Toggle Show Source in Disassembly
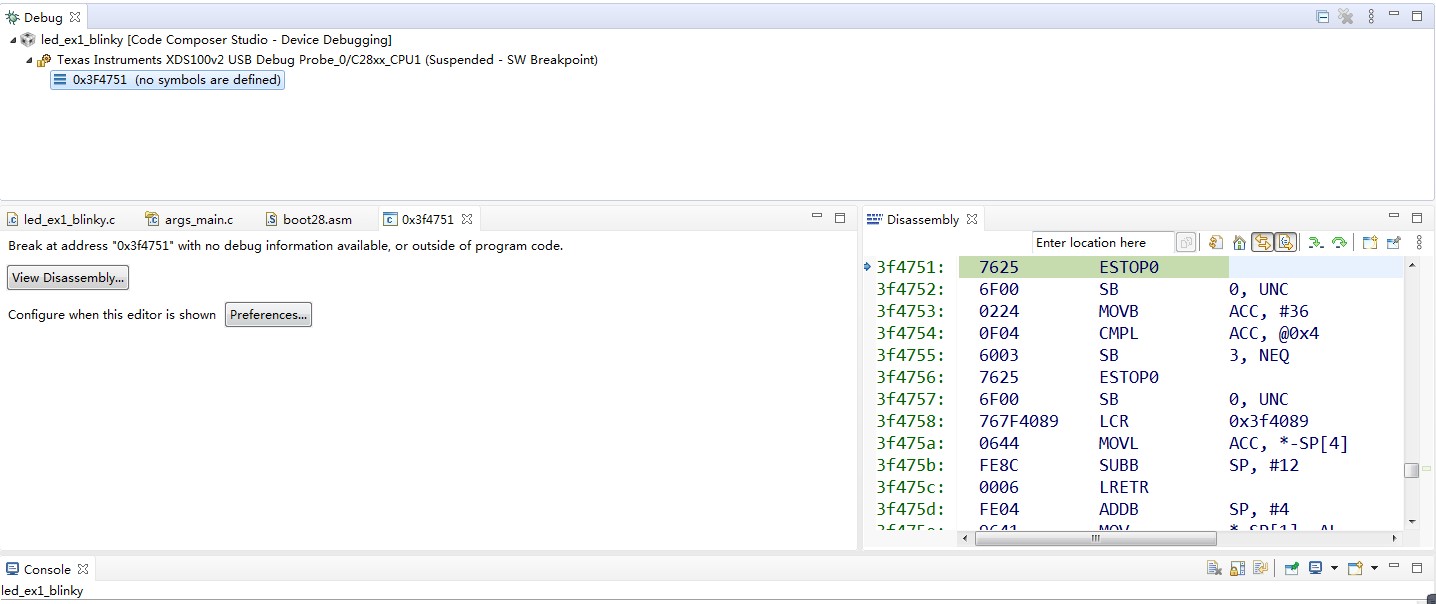 (1286, 242)
